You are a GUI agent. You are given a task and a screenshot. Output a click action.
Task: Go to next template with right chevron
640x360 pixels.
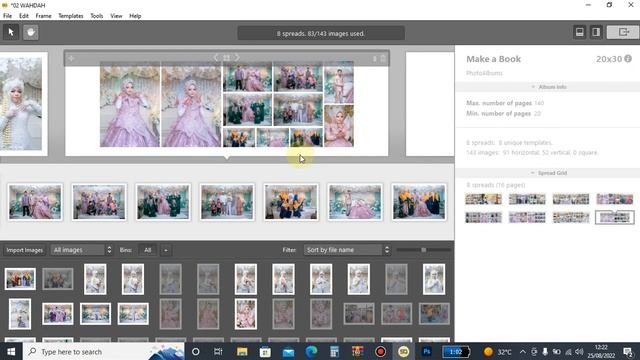click(x=237, y=58)
